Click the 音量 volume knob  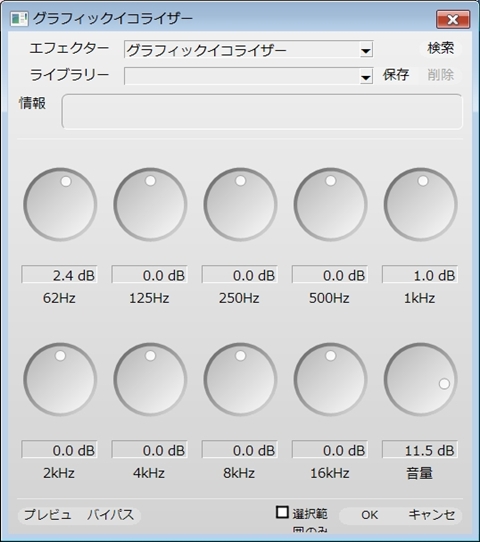421,380
